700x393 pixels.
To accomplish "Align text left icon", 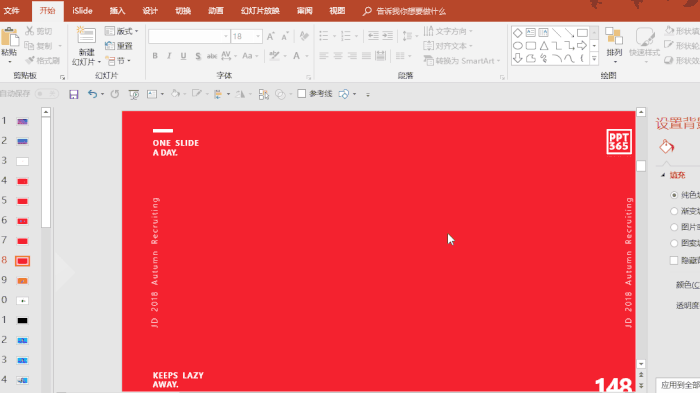I will tap(324, 56).
